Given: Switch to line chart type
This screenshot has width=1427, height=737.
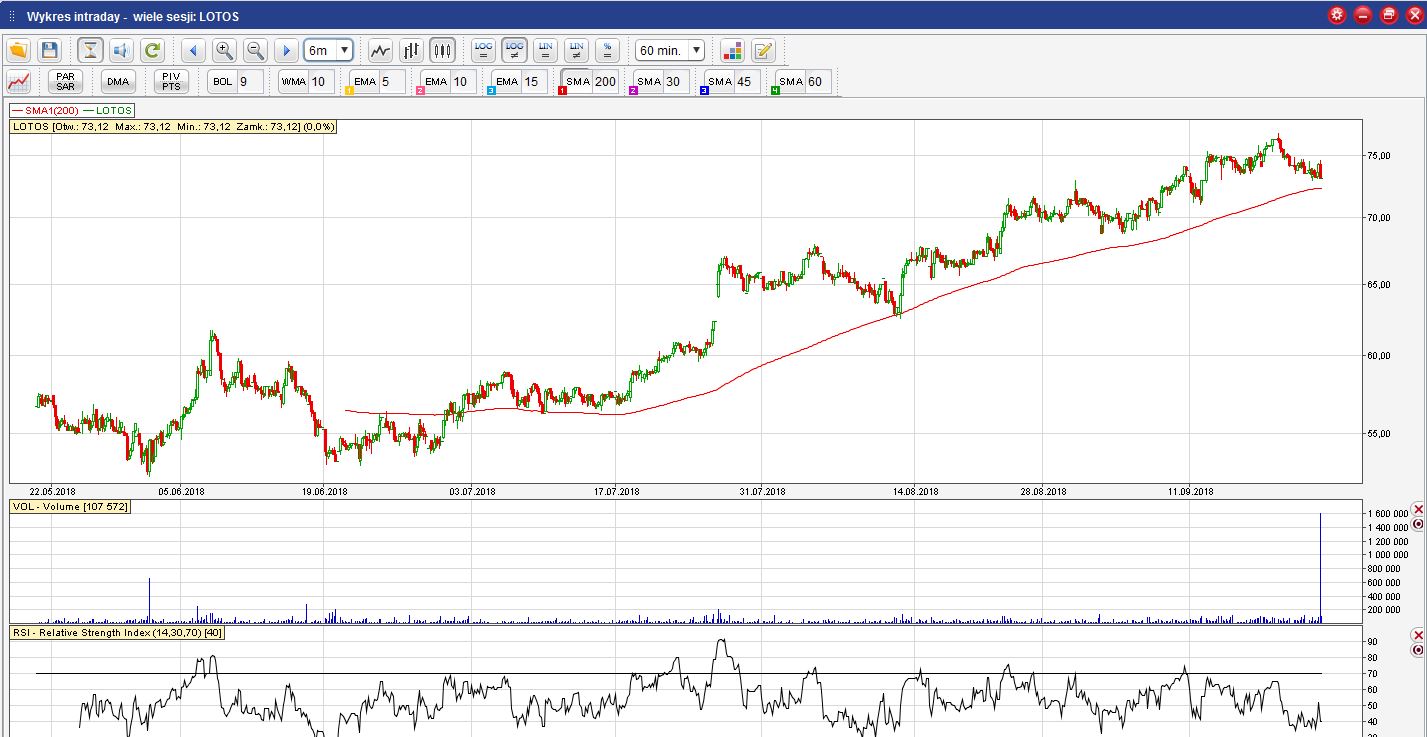Looking at the screenshot, I should point(380,50).
